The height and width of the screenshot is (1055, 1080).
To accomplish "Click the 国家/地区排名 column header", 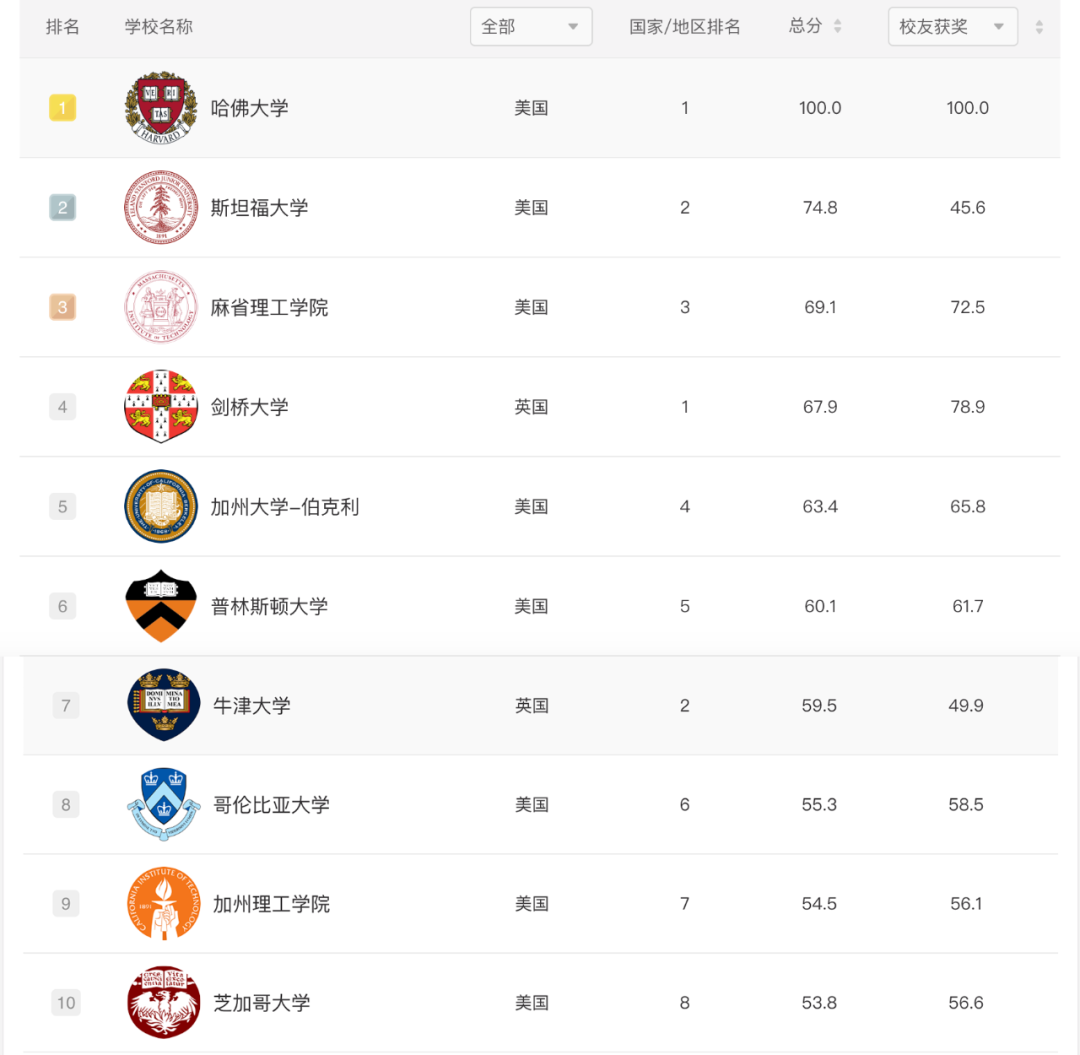I will 685,27.
